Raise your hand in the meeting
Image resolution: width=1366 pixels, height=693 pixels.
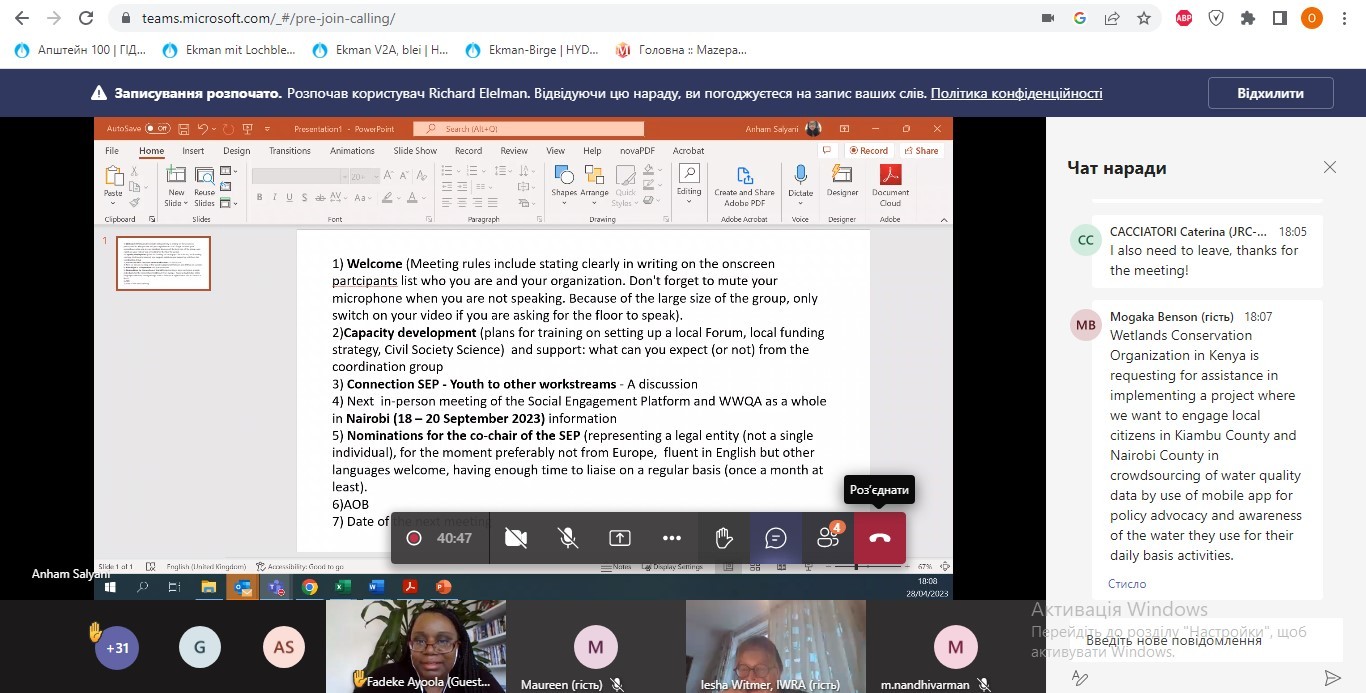pyautogui.click(x=724, y=538)
